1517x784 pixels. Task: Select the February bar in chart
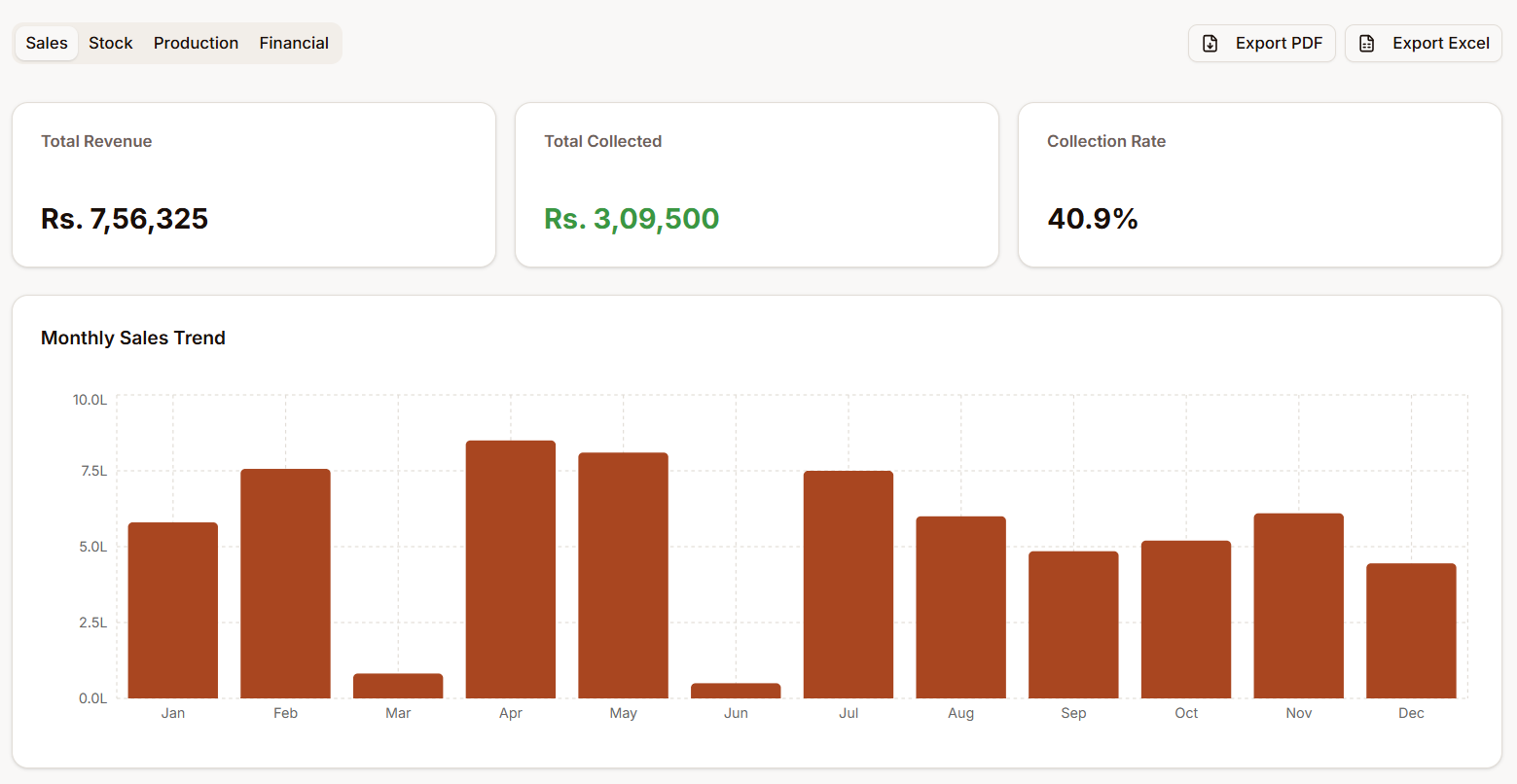coord(285,584)
